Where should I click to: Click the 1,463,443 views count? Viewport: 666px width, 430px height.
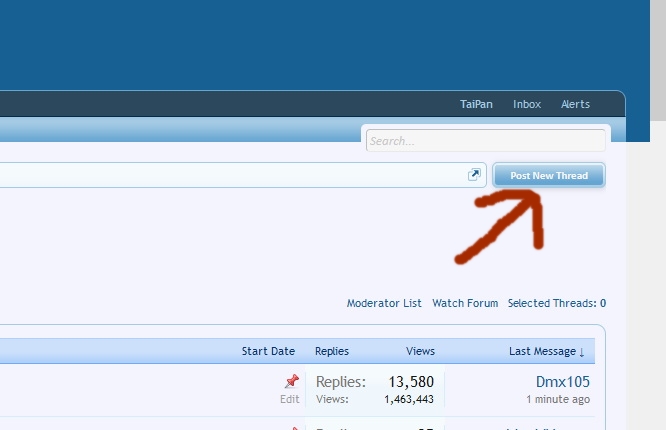[409, 399]
